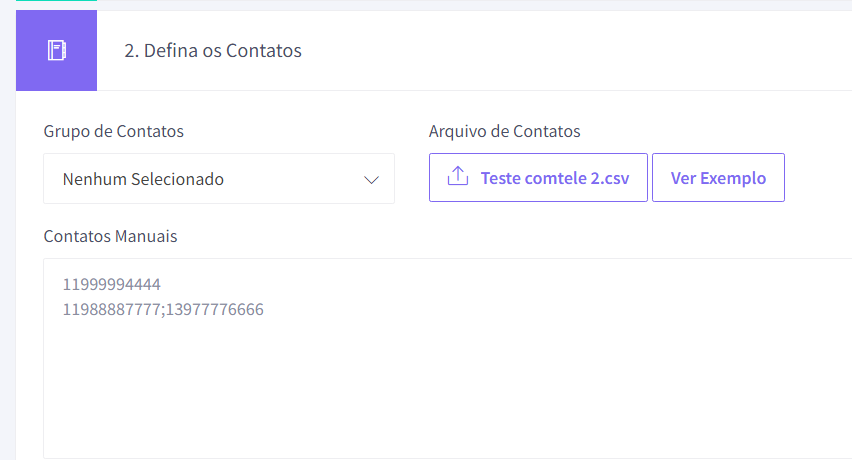Click the contacts notebook icon in purple header
The image size is (852, 460).
click(57, 51)
